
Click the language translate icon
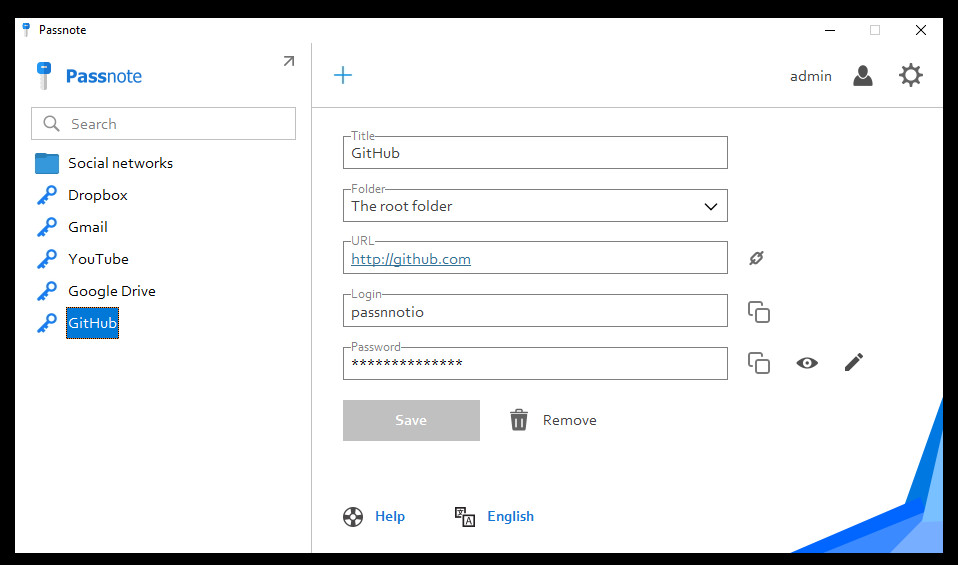coord(464,517)
